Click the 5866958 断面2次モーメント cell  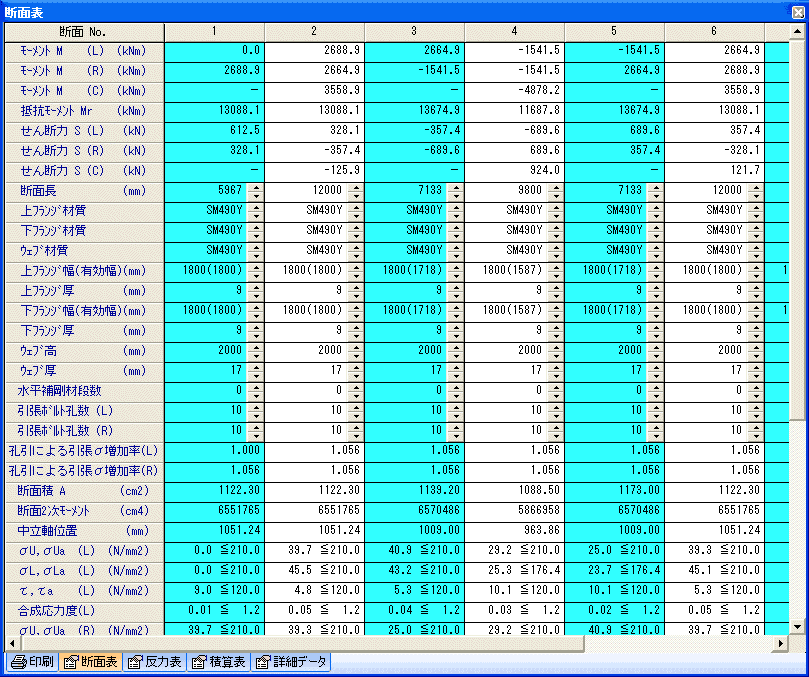pyautogui.click(x=514, y=511)
